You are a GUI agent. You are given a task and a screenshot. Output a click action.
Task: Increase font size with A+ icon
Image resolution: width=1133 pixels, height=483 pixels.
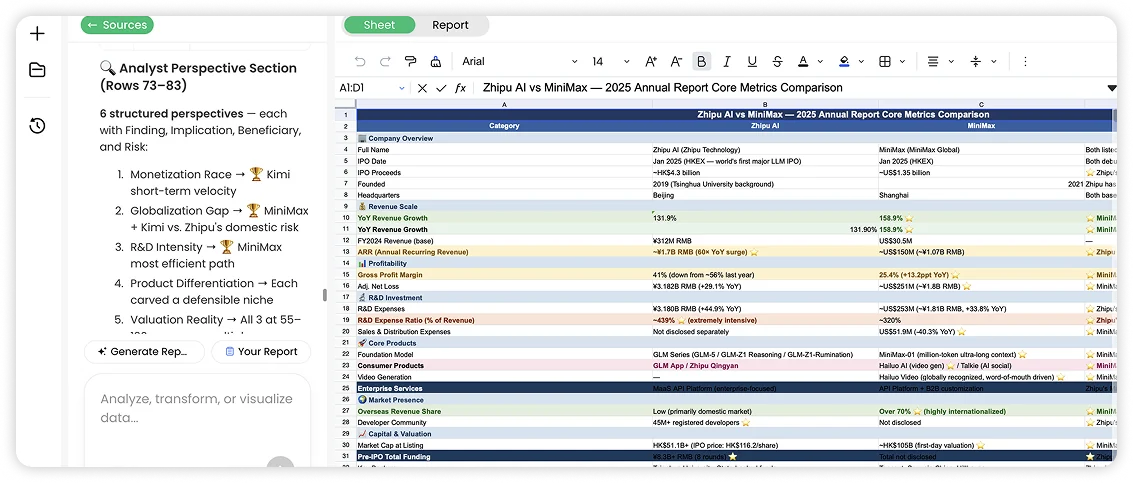click(651, 61)
